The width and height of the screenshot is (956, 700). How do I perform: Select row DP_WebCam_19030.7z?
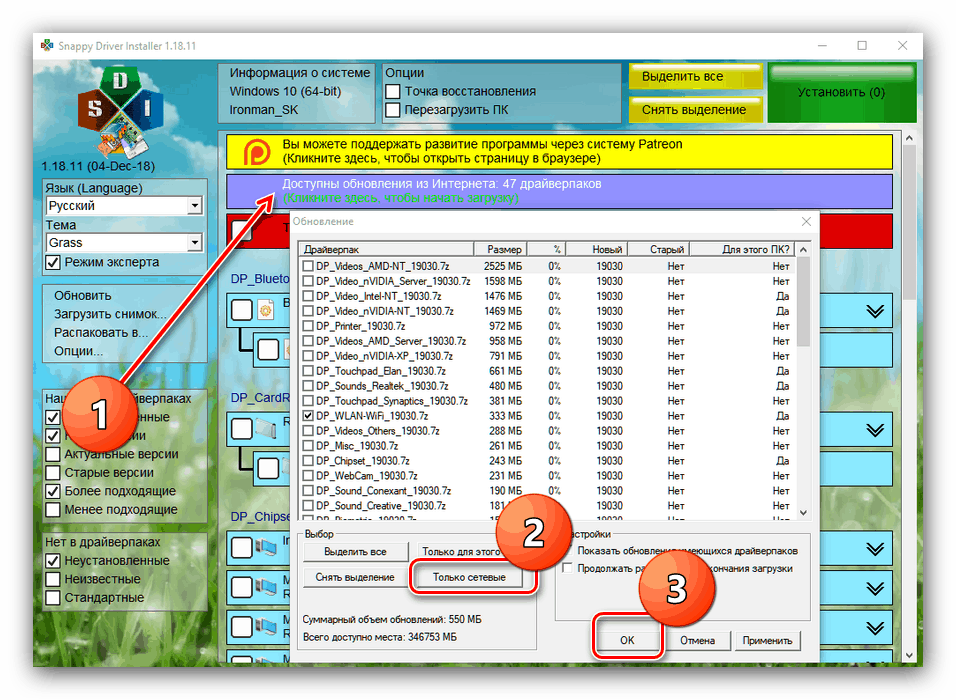(546, 476)
